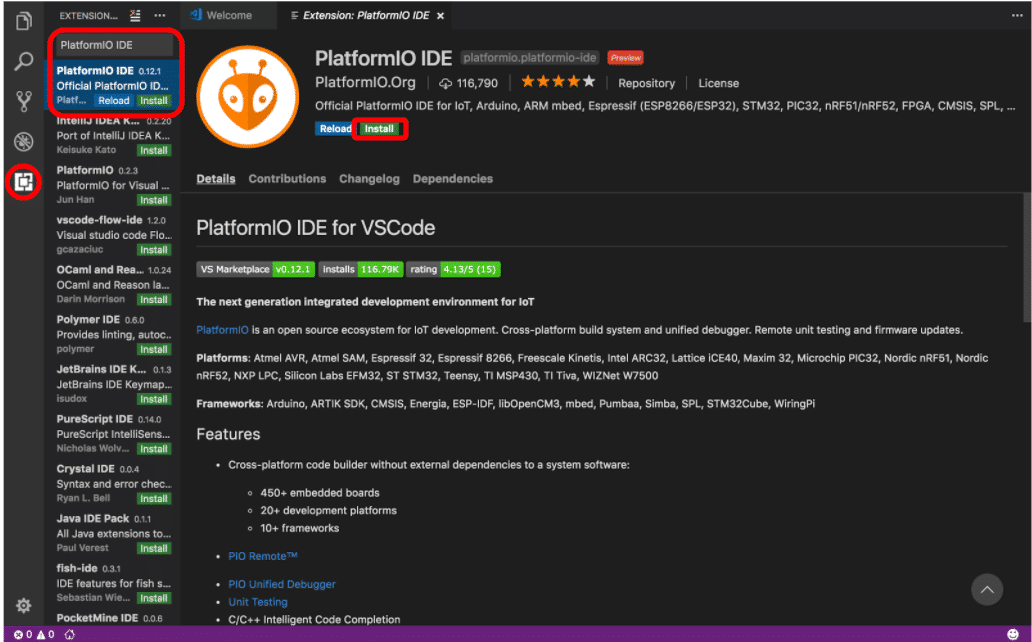Open the Details tab
Image resolution: width=1032 pixels, height=642 pixels.
pos(216,178)
